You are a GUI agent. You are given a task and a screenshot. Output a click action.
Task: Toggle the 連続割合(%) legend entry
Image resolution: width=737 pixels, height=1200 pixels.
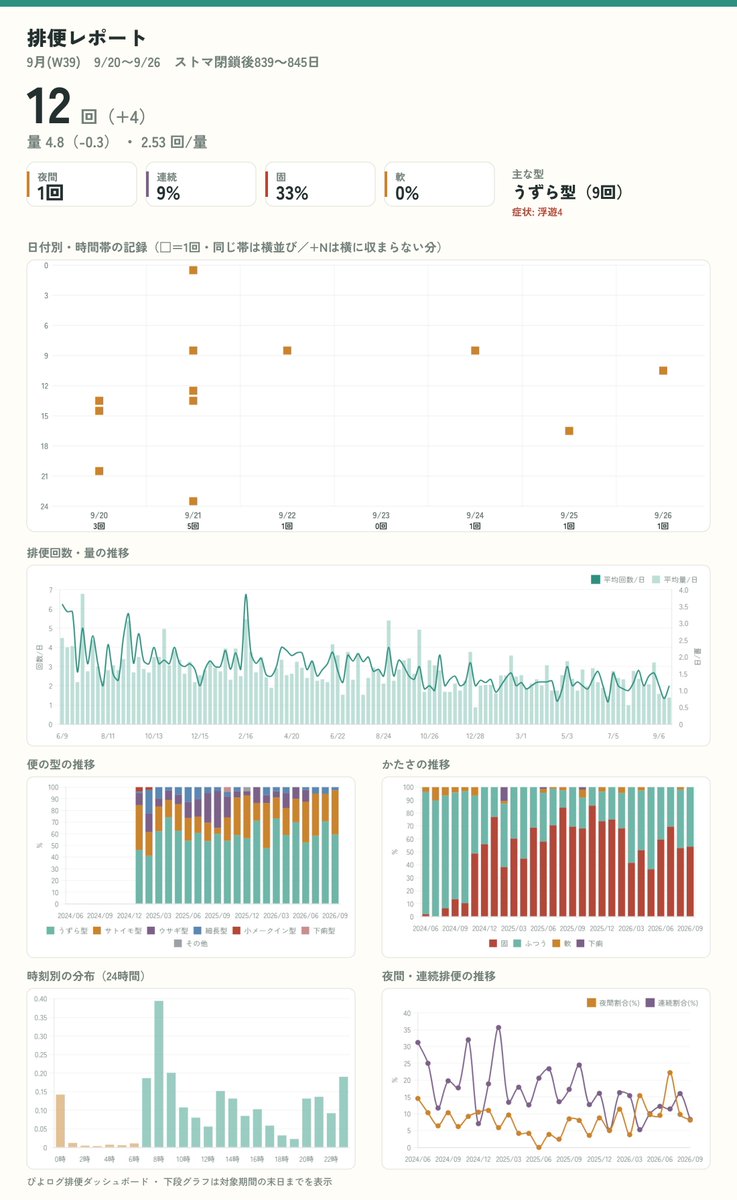(x=672, y=1002)
